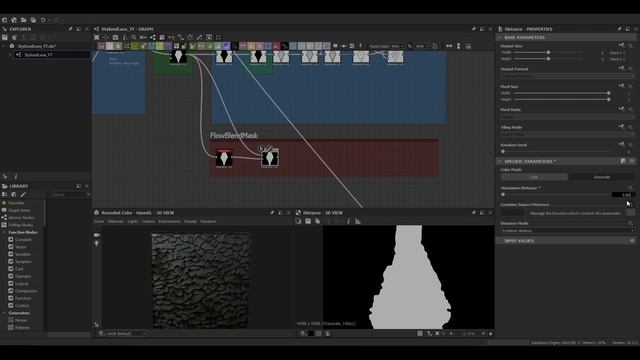
Task: Collapse the Base Parameters section
Action: pos(499,37)
